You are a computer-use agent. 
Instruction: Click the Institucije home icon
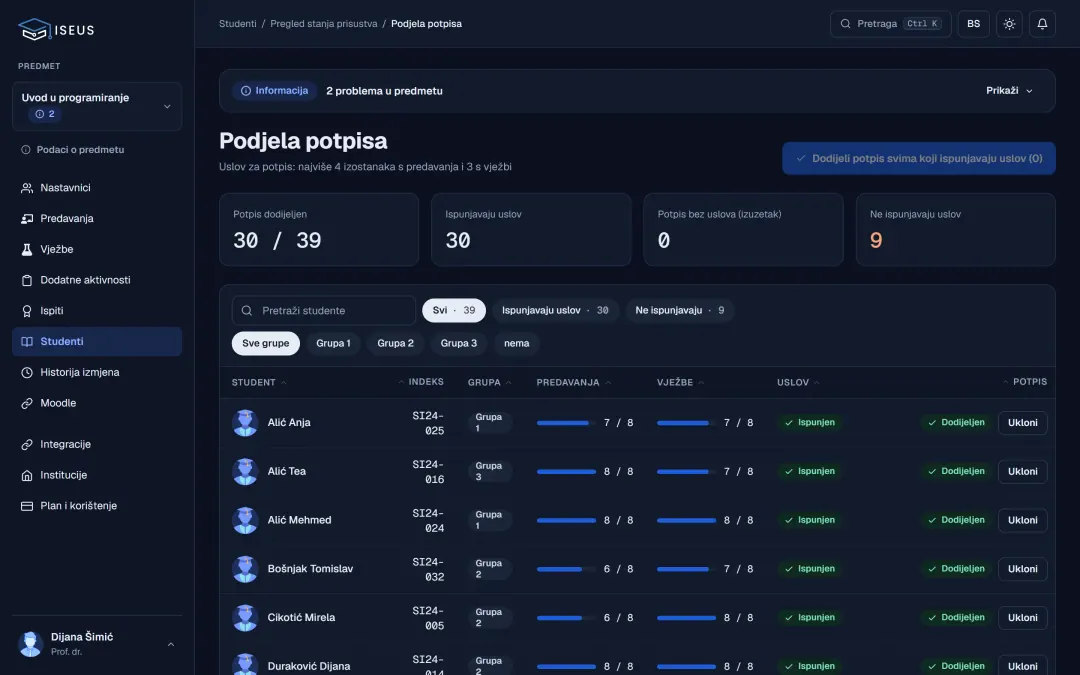click(x=27, y=475)
